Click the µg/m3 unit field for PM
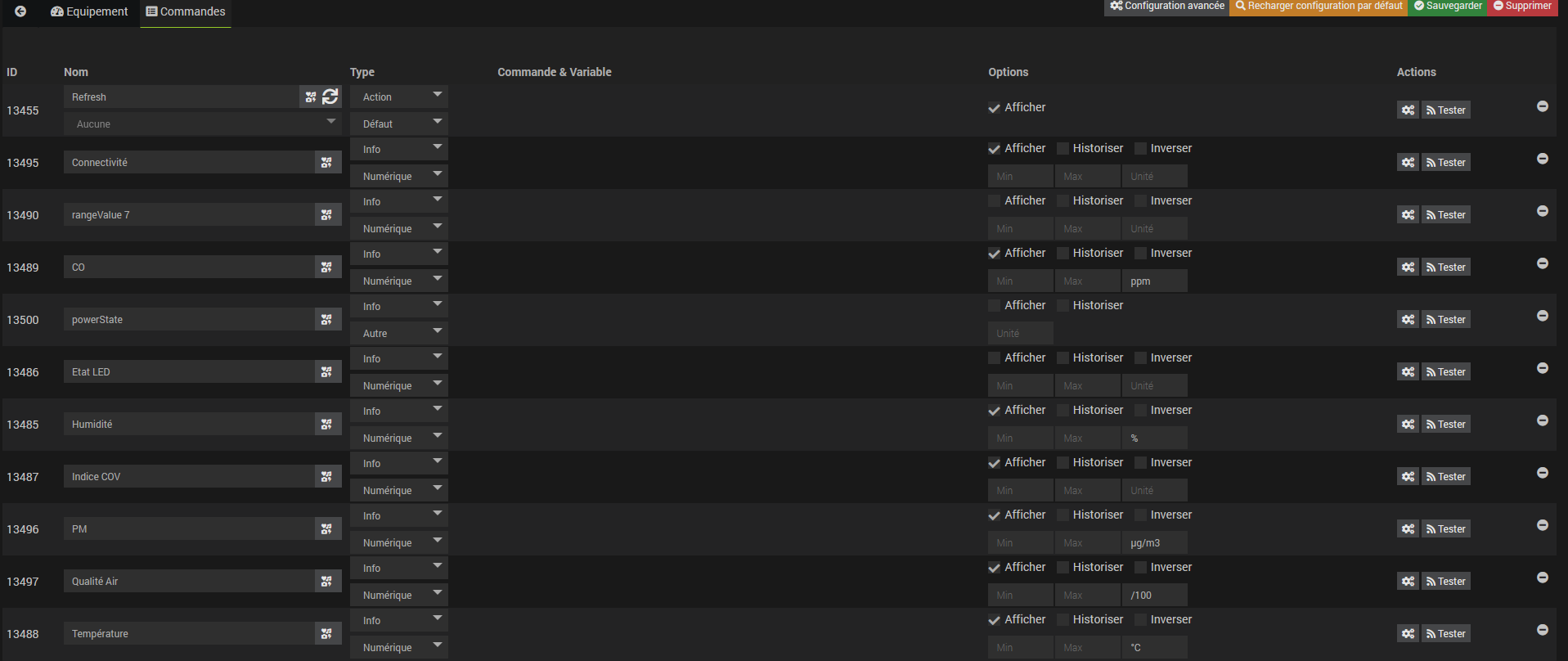The image size is (1568, 661). pos(1155,542)
